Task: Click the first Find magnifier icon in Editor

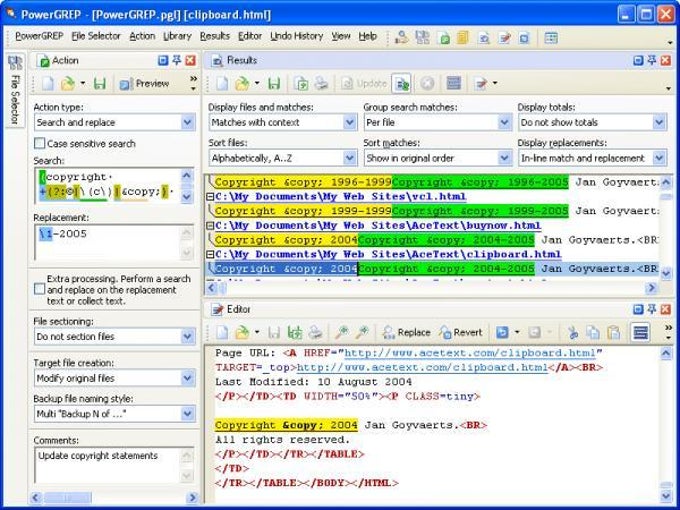Action: point(341,333)
